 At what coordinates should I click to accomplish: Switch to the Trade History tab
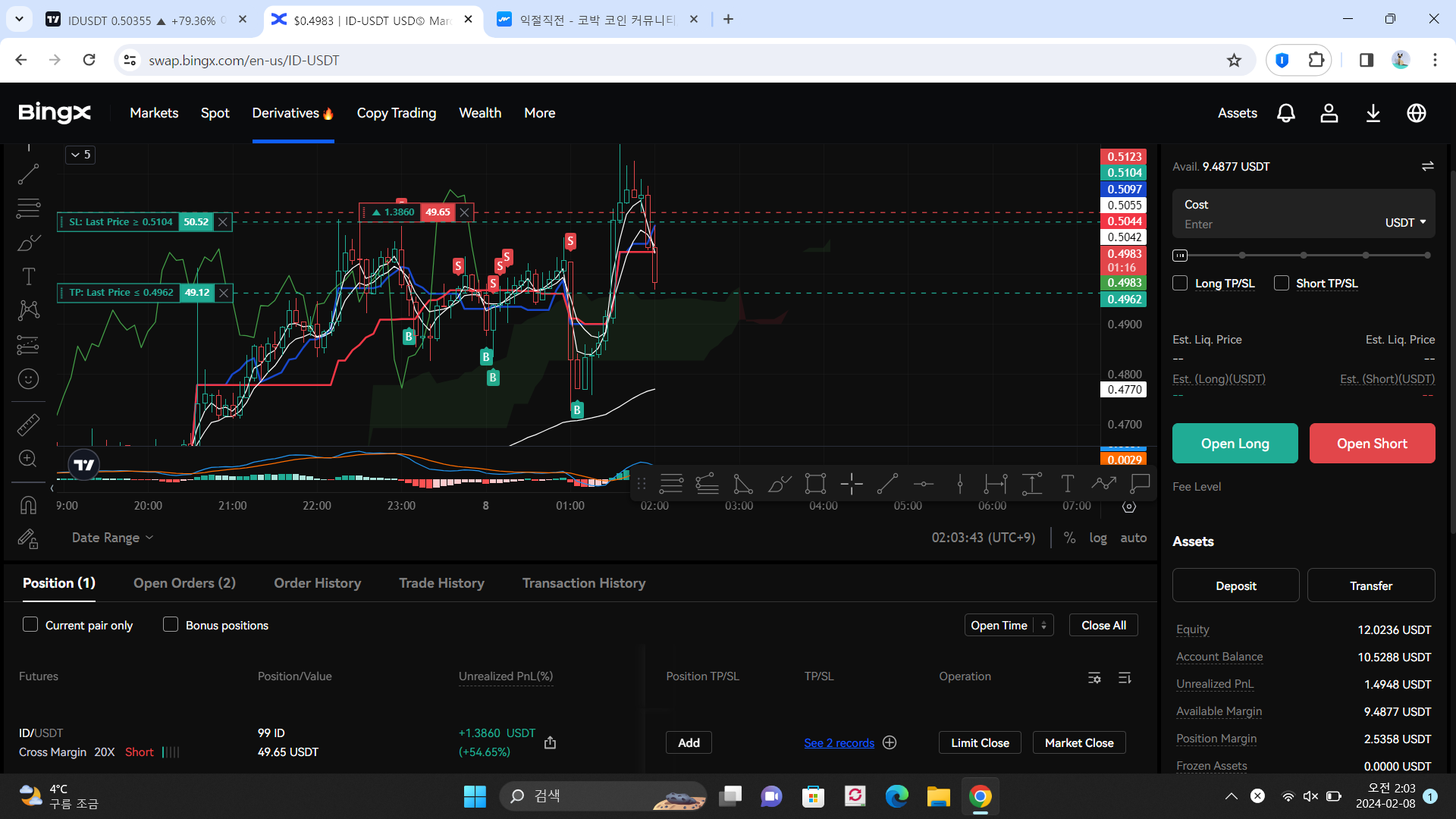click(441, 582)
